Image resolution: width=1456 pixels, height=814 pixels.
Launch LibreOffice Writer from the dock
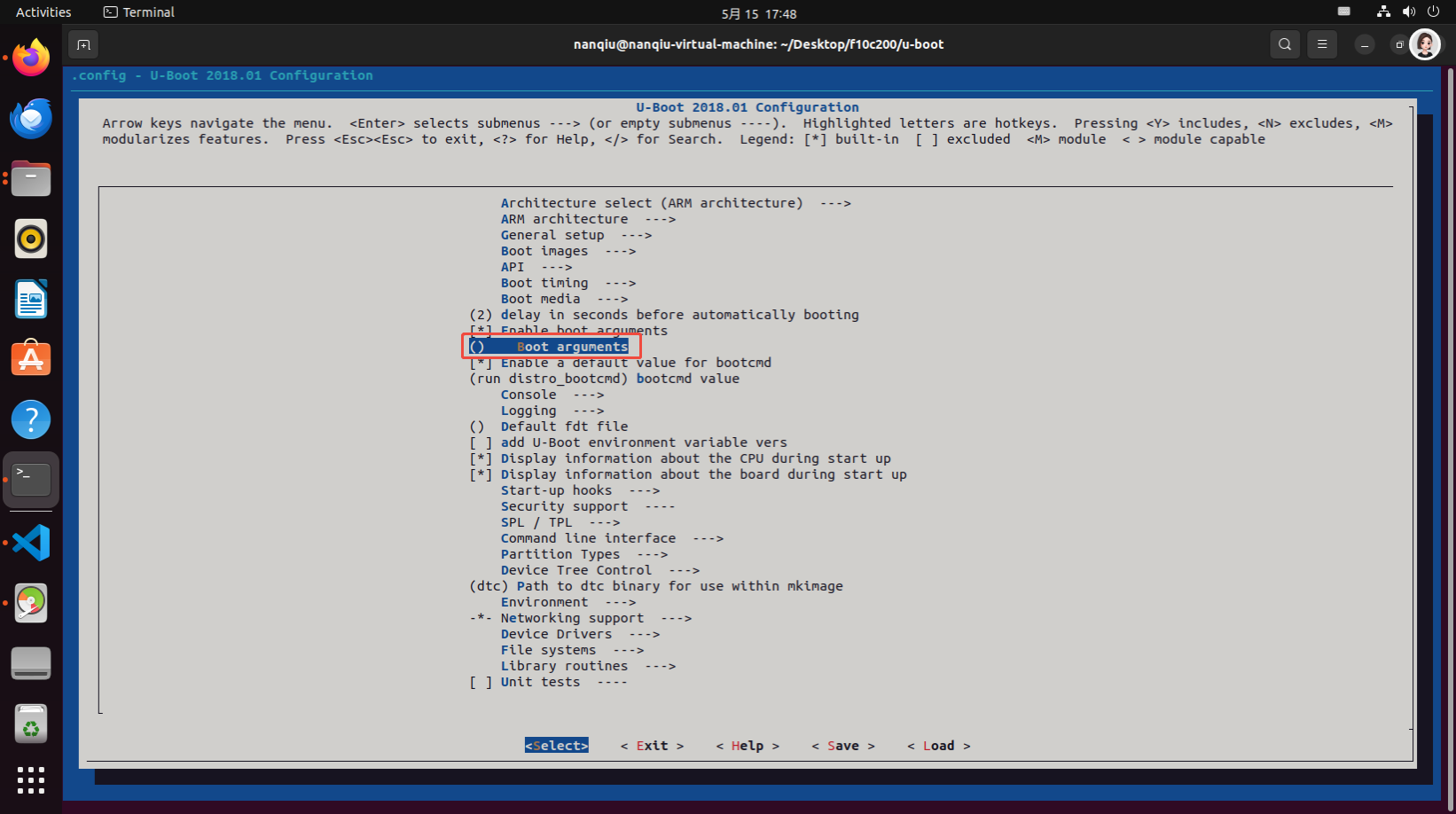pyautogui.click(x=31, y=299)
